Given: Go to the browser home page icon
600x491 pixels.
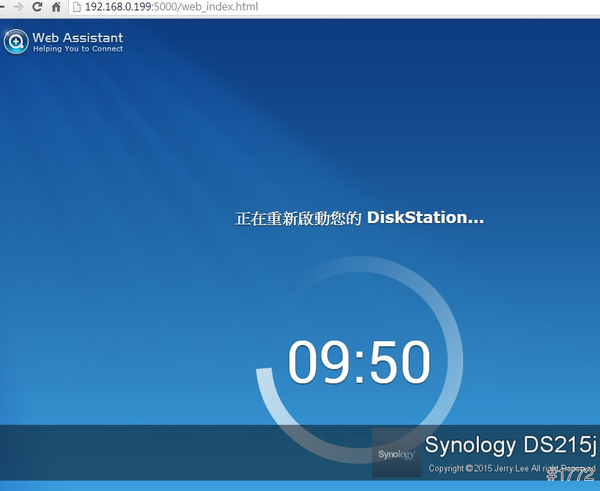Looking at the screenshot, I should pos(58,7).
